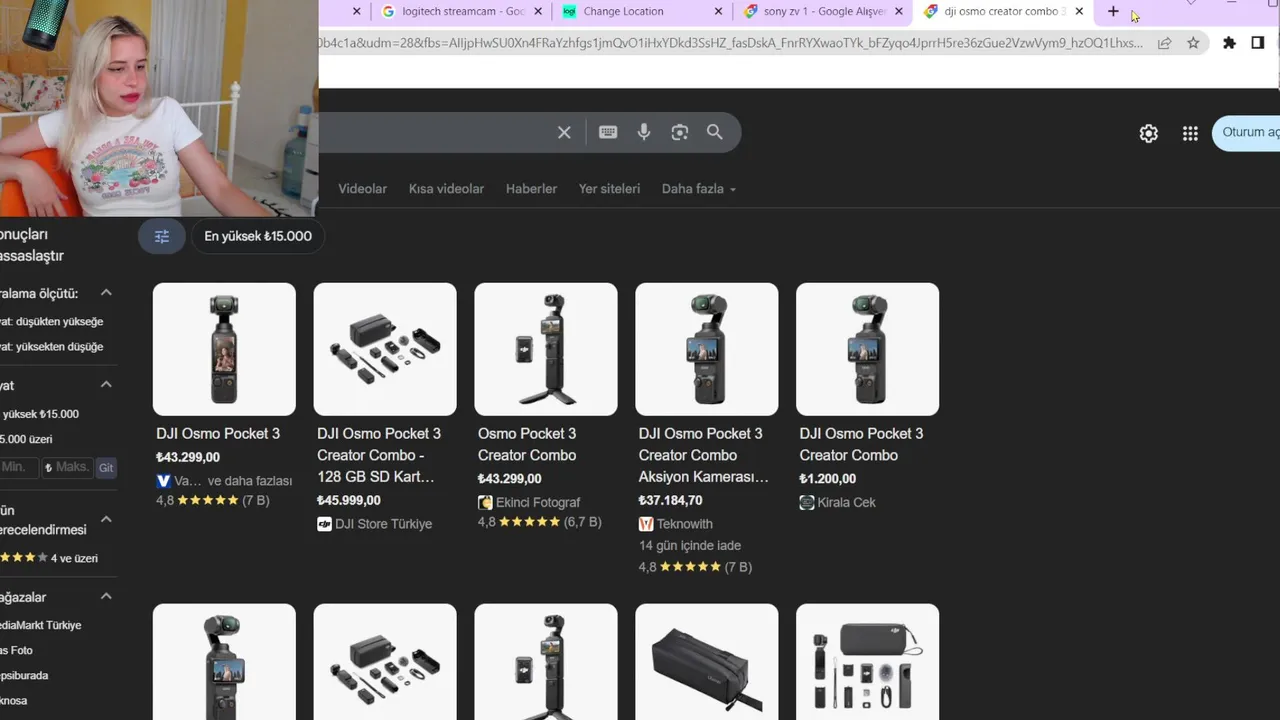Filter by Hepsiburada store
This screenshot has width=1280, height=720.
tap(24, 675)
